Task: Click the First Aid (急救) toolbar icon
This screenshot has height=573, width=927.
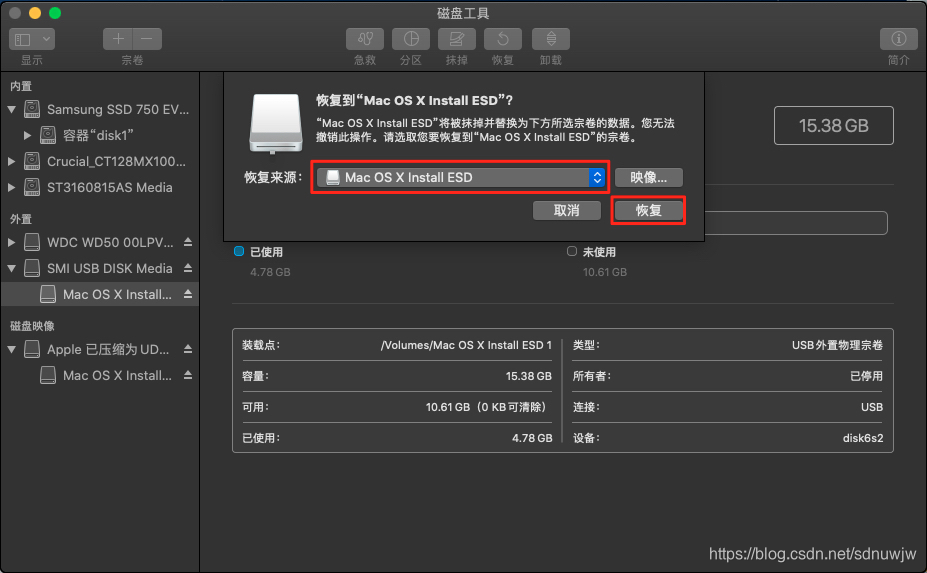Action: point(365,39)
